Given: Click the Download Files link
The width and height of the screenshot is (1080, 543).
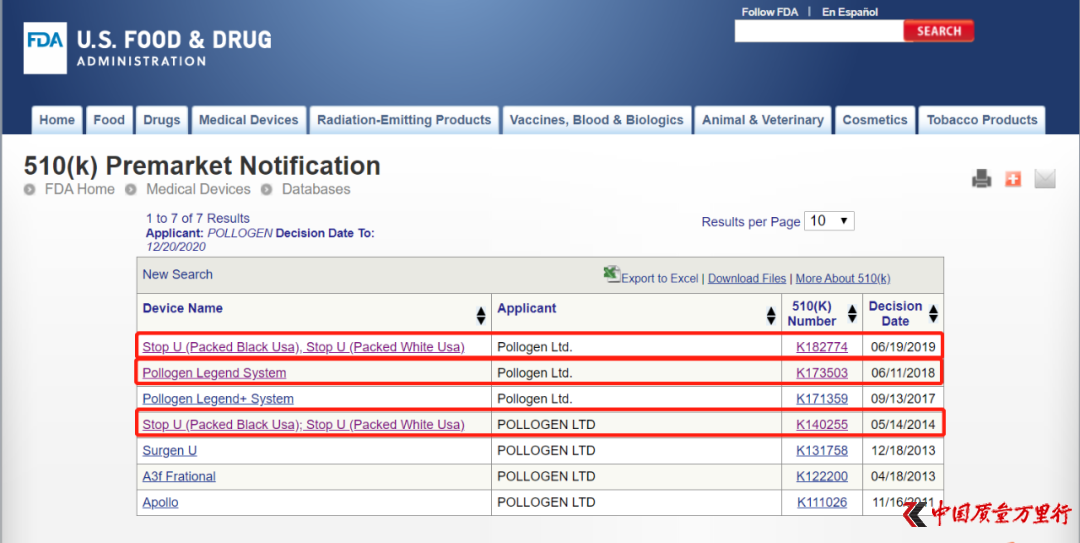Looking at the screenshot, I should pos(747,278).
